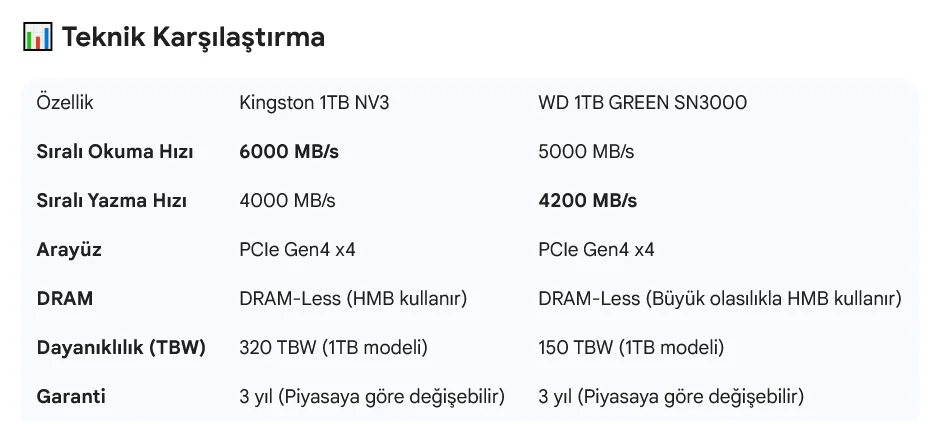The height and width of the screenshot is (424, 950).
Task: Select the 320 TBW (1TB modeli) cell
Action: [334, 348]
